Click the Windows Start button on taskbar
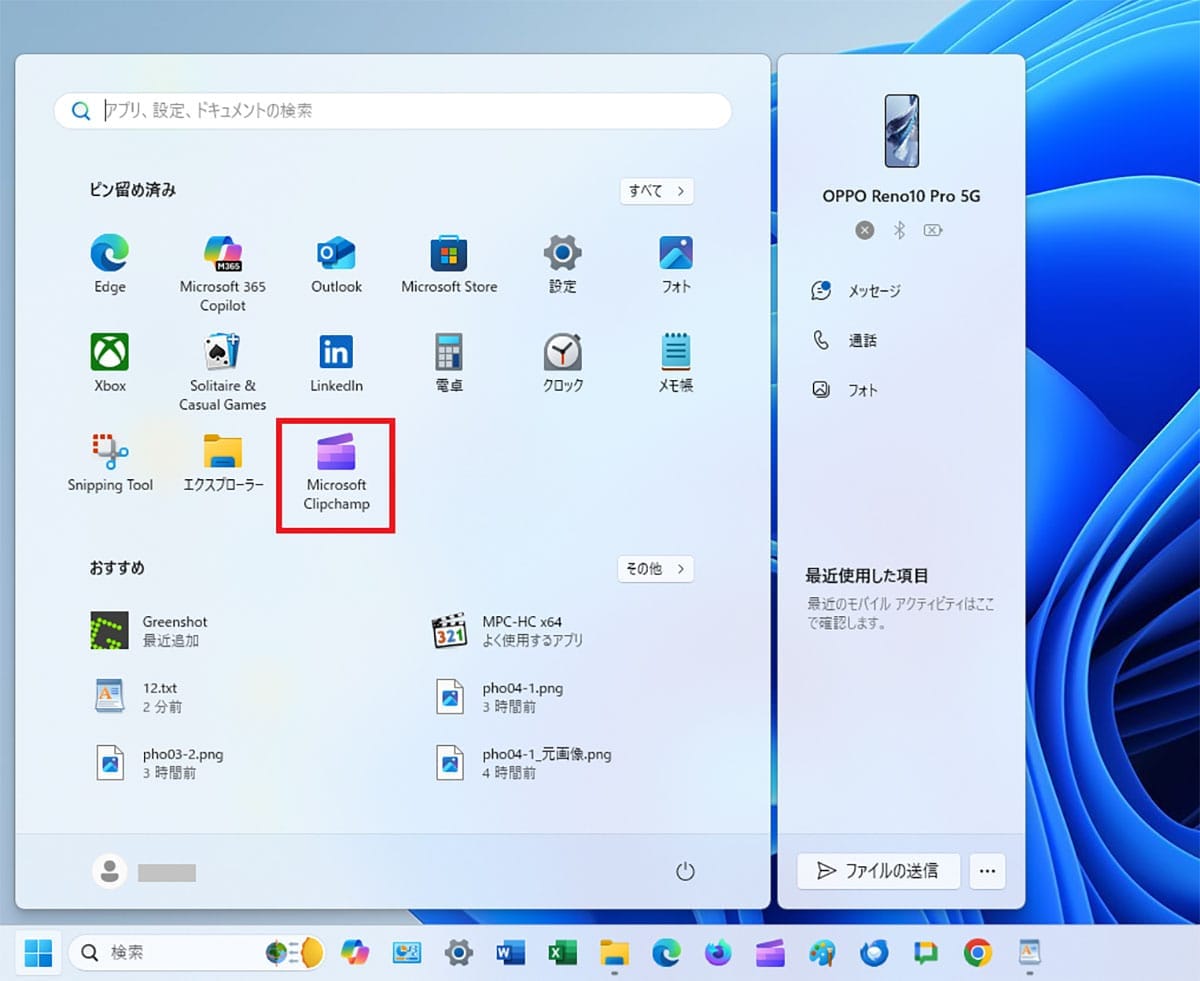This screenshot has height=981, width=1200. pos(38,953)
